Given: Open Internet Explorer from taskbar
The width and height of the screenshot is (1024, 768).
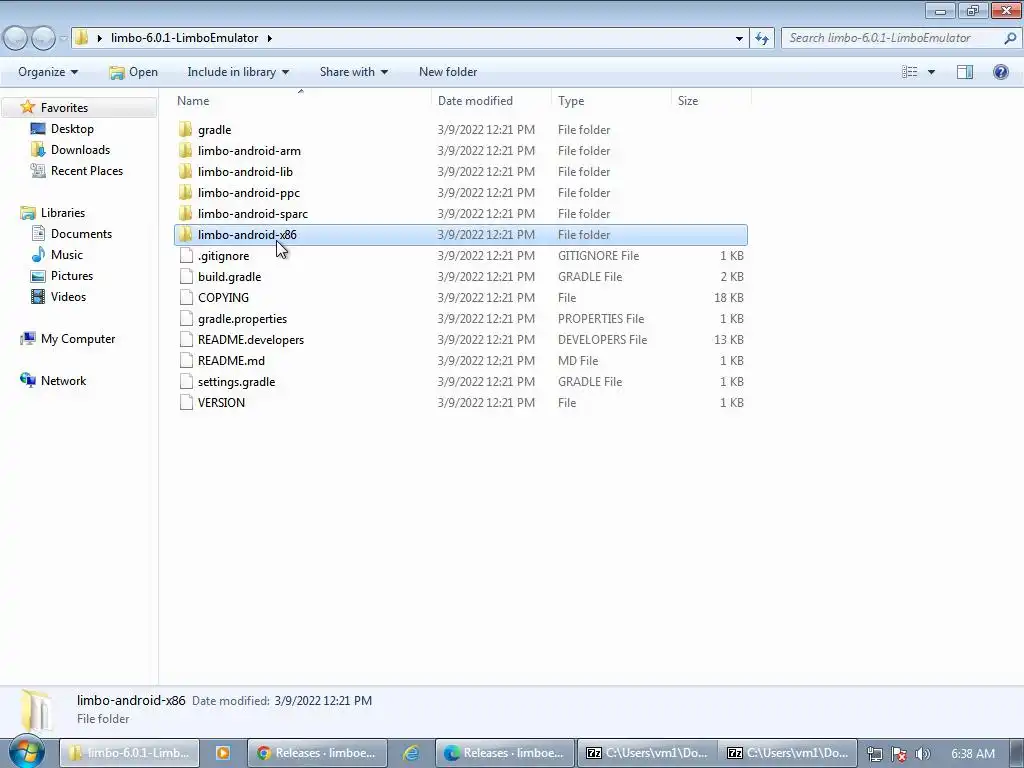Looking at the screenshot, I should pyautogui.click(x=411, y=753).
